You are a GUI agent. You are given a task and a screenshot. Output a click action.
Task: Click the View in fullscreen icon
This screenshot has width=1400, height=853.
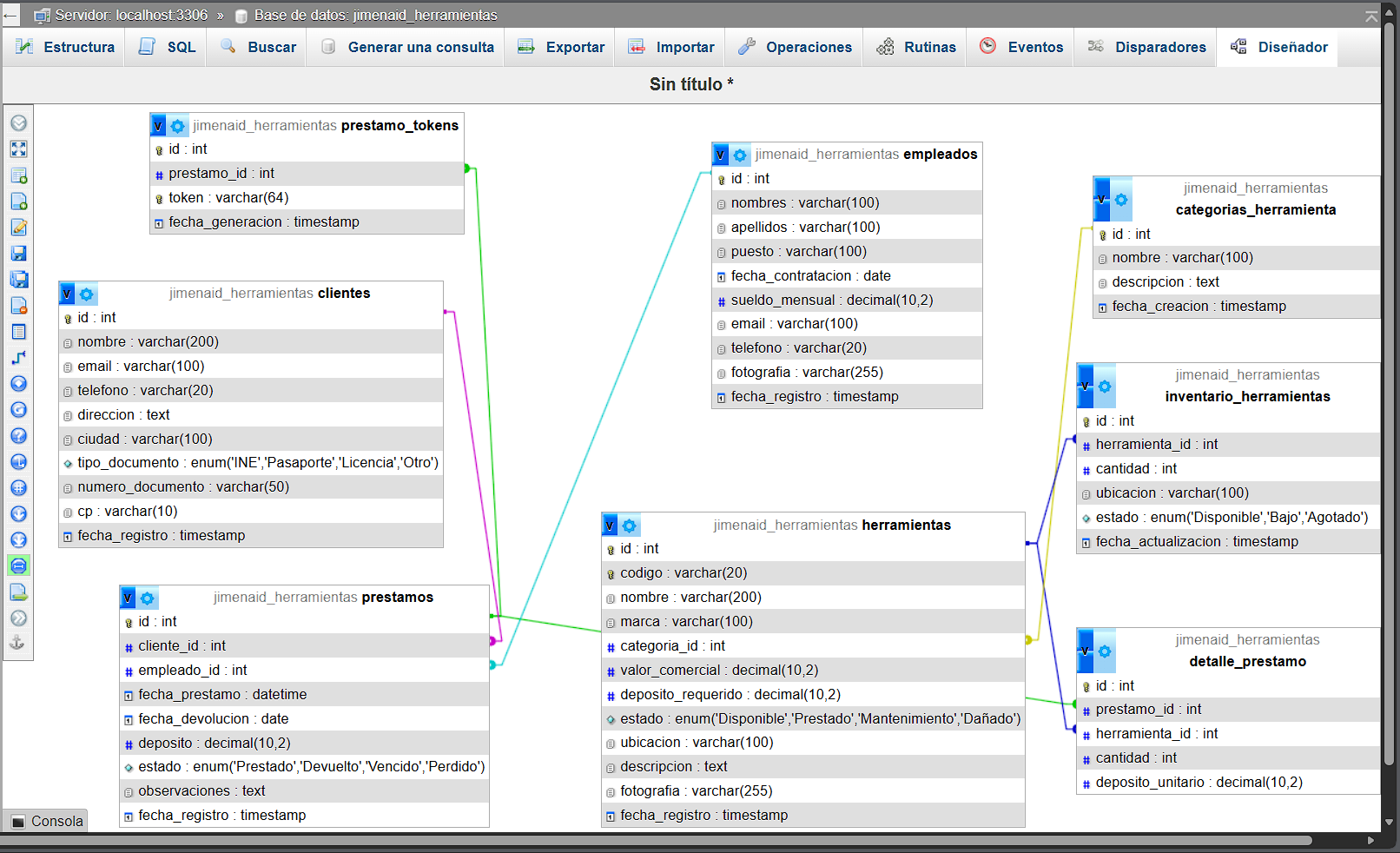18,149
